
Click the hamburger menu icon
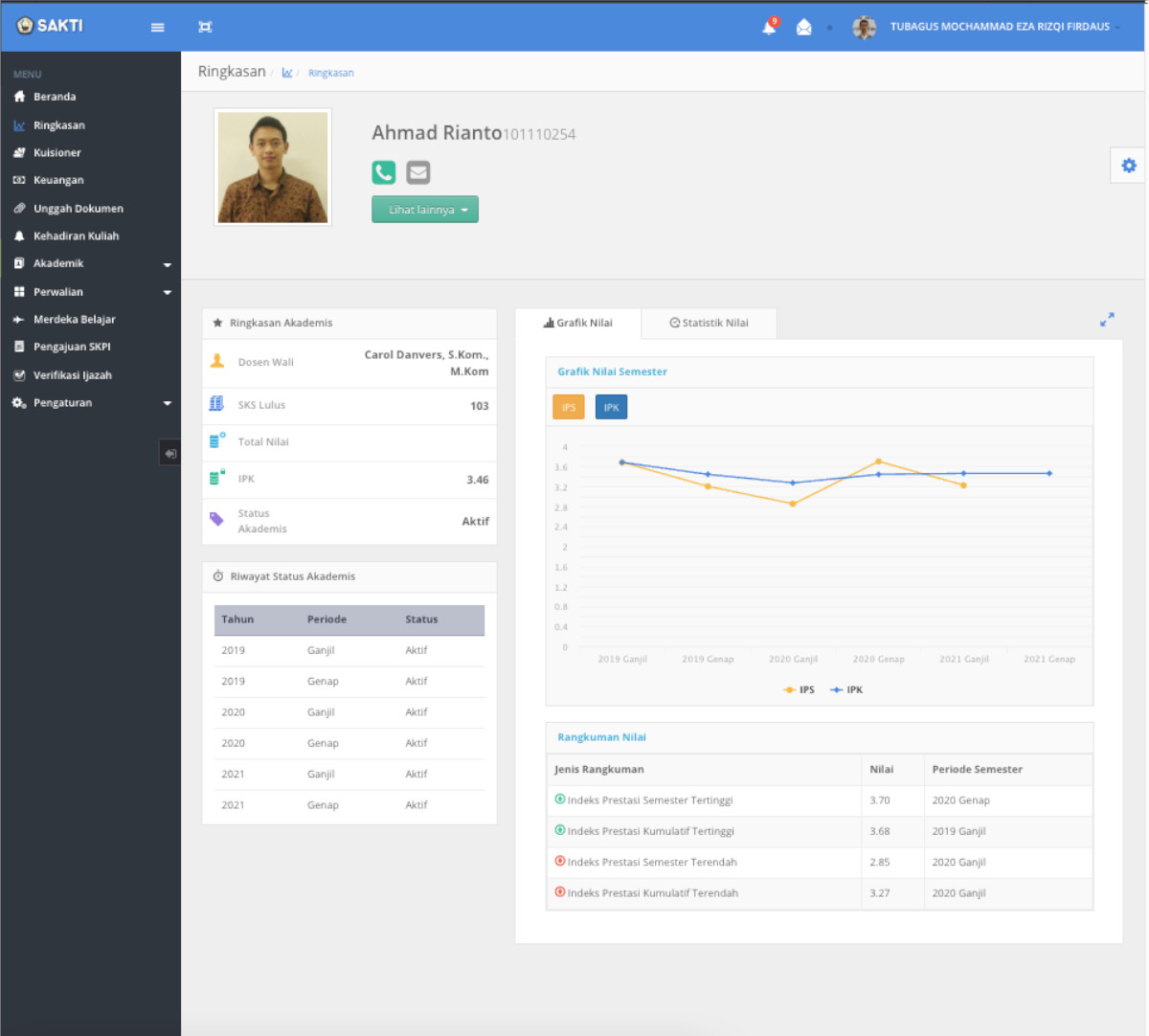point(158,27)
